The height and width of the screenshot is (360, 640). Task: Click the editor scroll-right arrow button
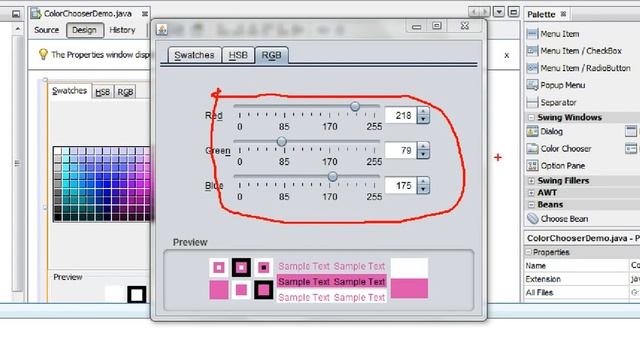[x=485, y=12]
